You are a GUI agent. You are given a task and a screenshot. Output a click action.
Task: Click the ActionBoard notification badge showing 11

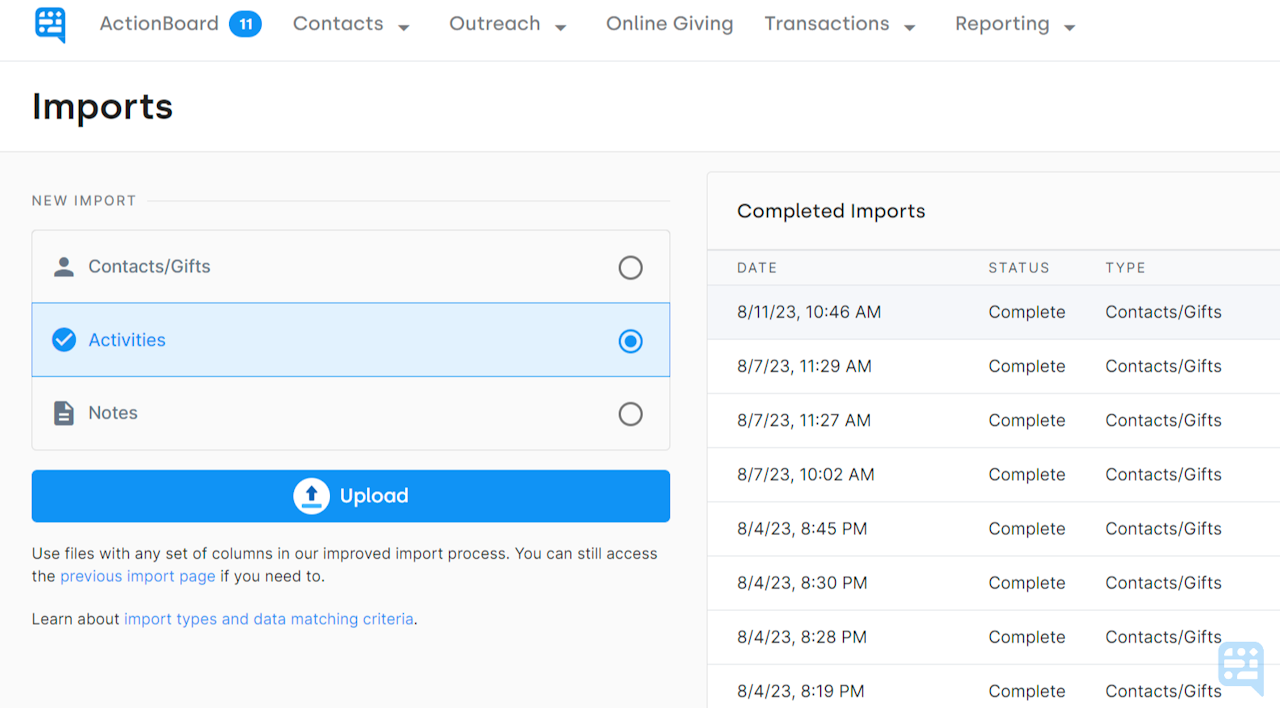click(x=246, y=23)
